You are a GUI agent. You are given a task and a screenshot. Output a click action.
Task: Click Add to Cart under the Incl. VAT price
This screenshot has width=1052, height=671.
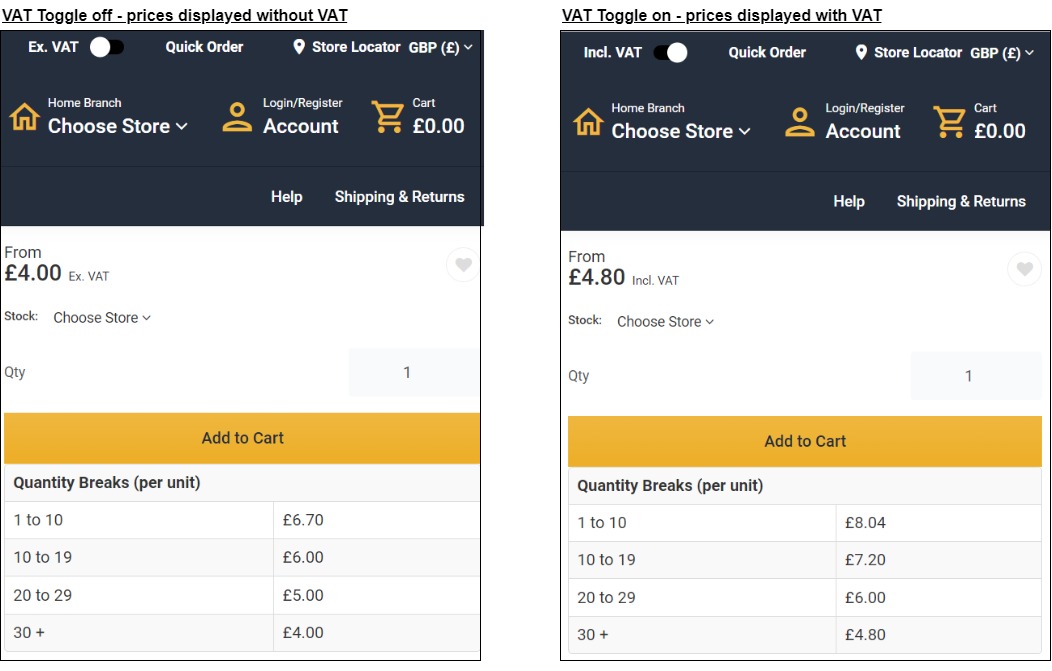[x=805, y=441]
